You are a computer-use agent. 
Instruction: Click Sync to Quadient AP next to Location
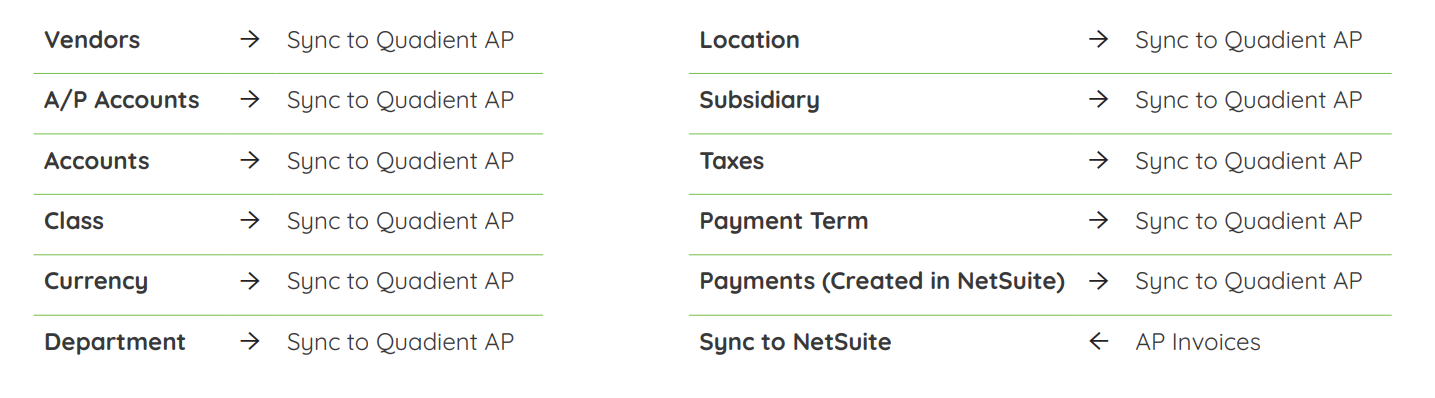pyautogui.click(x=1248, y=41)
